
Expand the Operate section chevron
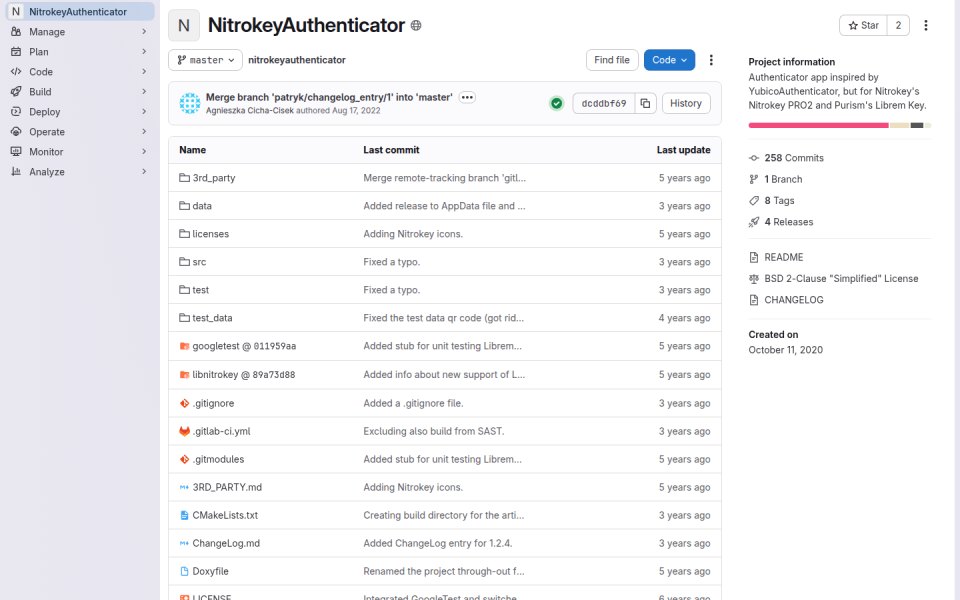(x=144, y=132)
